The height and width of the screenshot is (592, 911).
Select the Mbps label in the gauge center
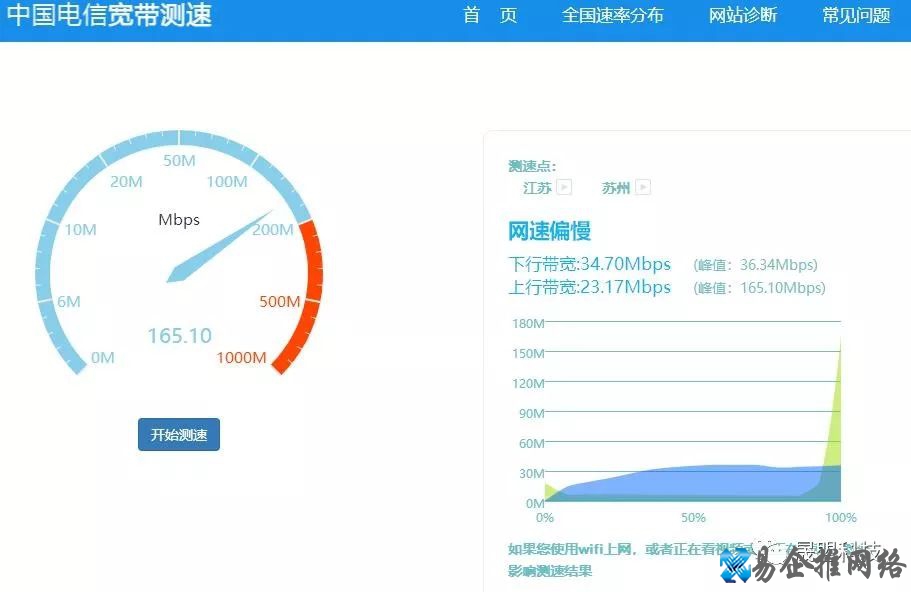(178, 219)
